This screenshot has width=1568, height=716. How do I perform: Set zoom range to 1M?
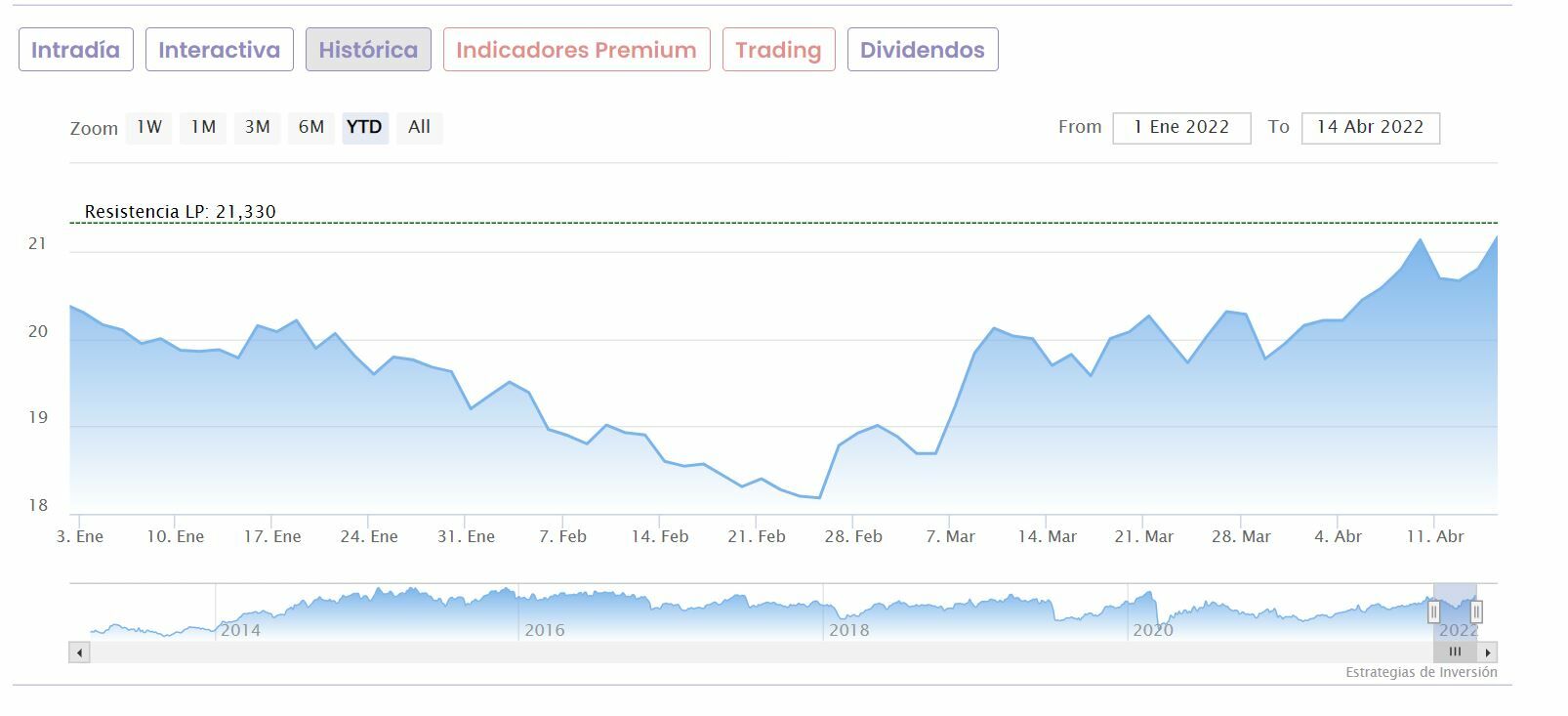pos(203,127)
